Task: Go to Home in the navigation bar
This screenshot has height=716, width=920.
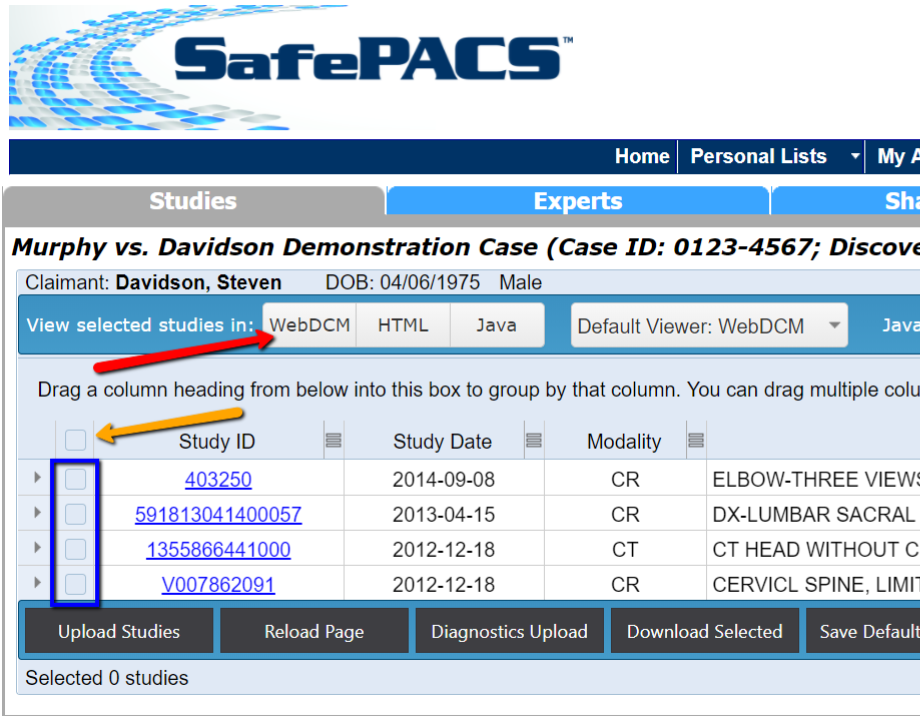Action: click(642, 156)
